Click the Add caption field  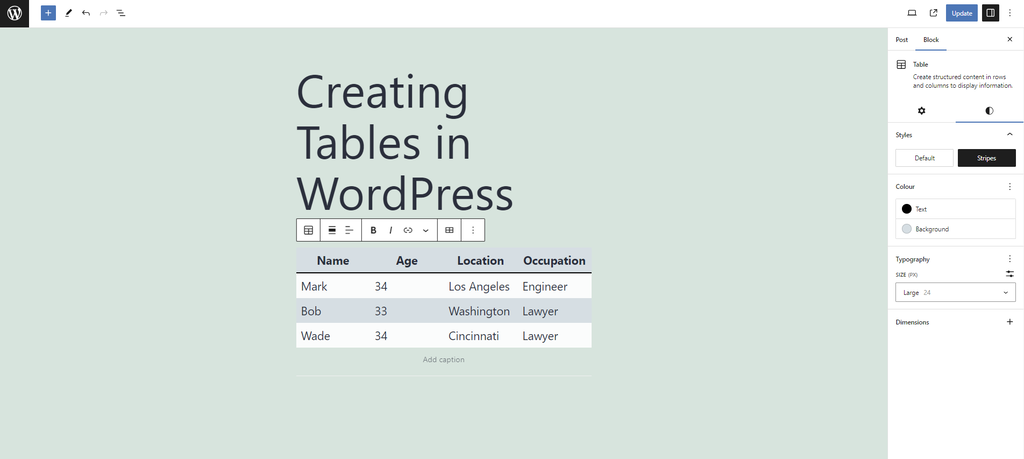pyautogui.click(x=443, y=360)
